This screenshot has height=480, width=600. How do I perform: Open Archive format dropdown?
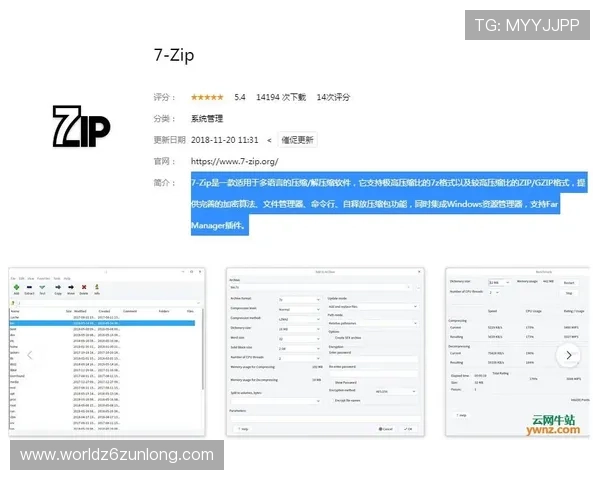[x=299, y=300]
